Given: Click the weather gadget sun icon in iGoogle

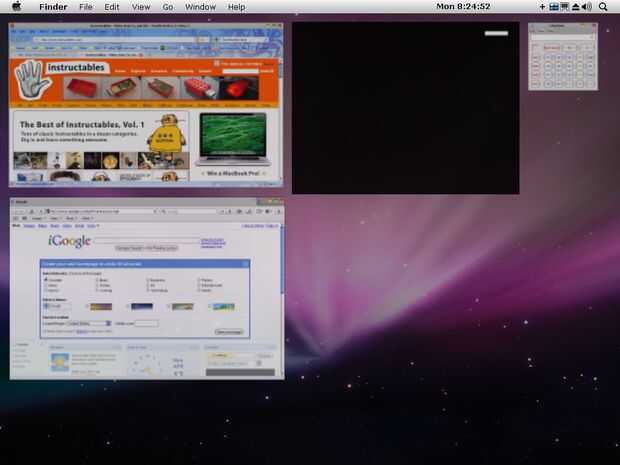Looking at the screenshot, I should 60,363.
